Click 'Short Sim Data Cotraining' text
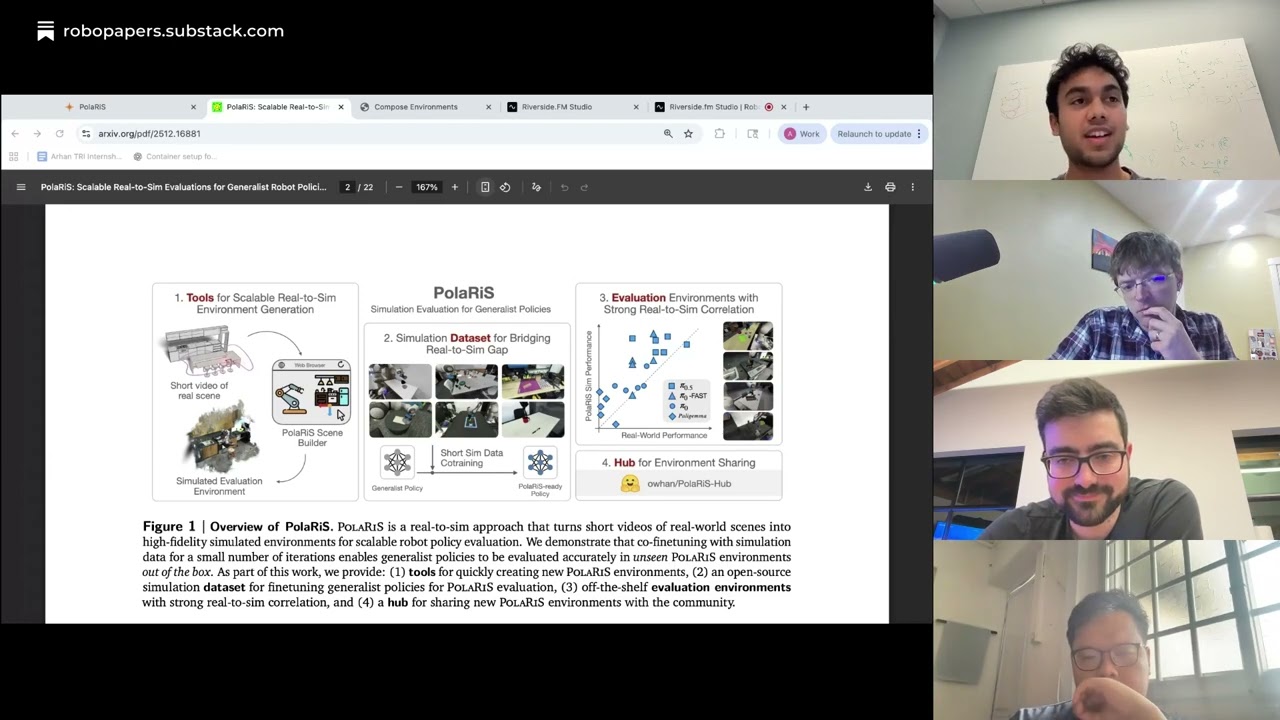The width and height of the screenshot is (1280, 720). pos(472,458)
